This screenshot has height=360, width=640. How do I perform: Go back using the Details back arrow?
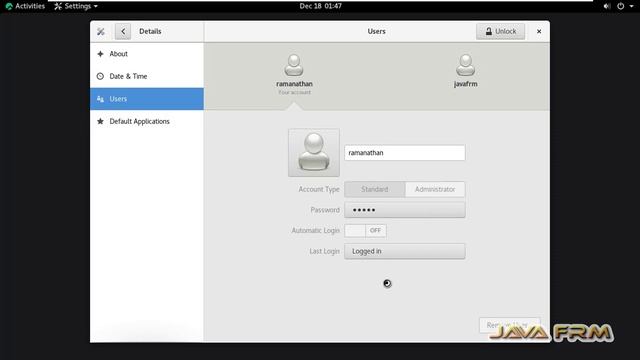tap(123, 31)
